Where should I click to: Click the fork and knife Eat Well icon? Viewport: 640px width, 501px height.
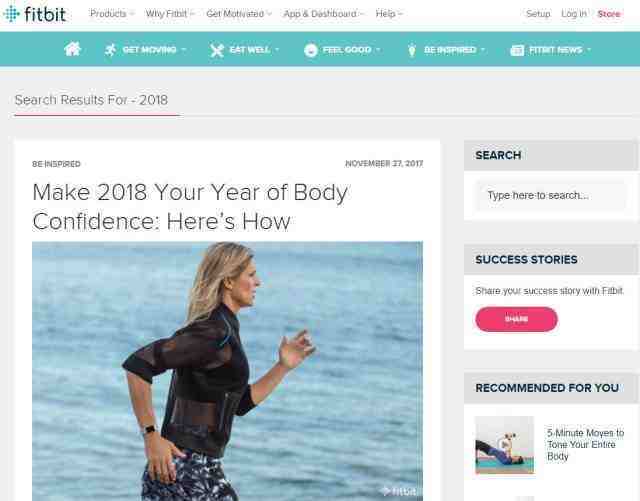217,50
